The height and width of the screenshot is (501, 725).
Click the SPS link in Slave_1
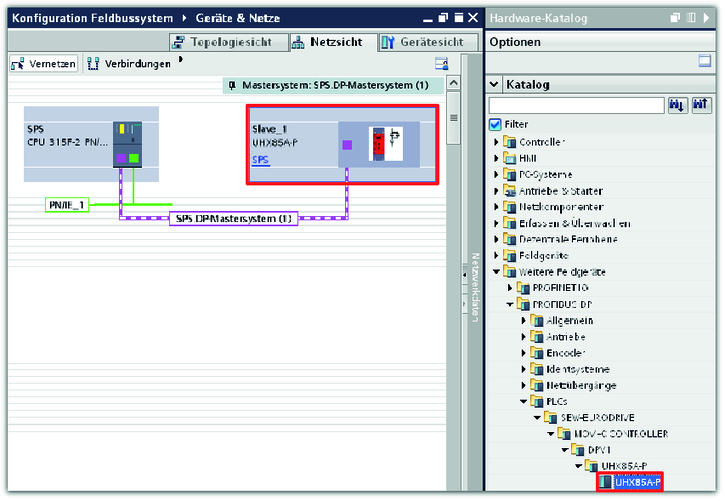(260, 160)
